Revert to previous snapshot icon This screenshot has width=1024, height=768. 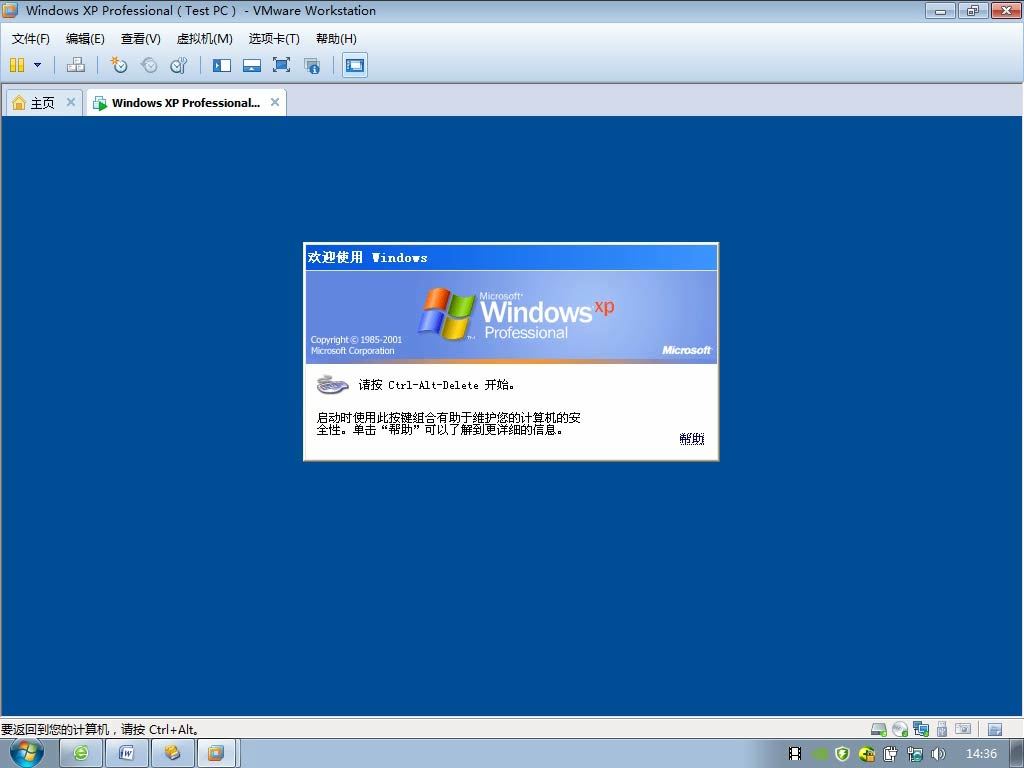(x=150, y=65)
